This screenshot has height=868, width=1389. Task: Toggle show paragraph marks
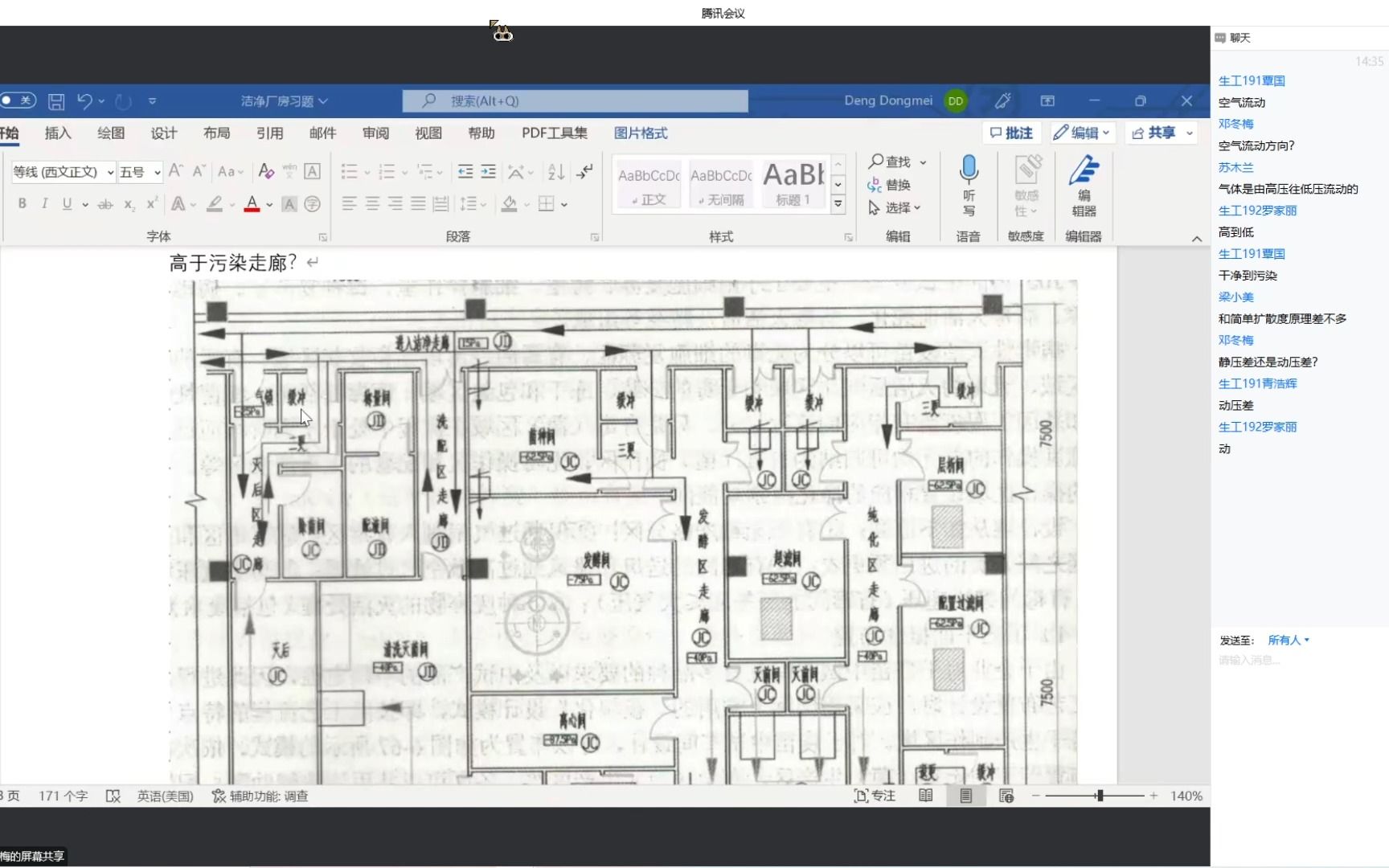pyautogui.click(x=585, y=171)
